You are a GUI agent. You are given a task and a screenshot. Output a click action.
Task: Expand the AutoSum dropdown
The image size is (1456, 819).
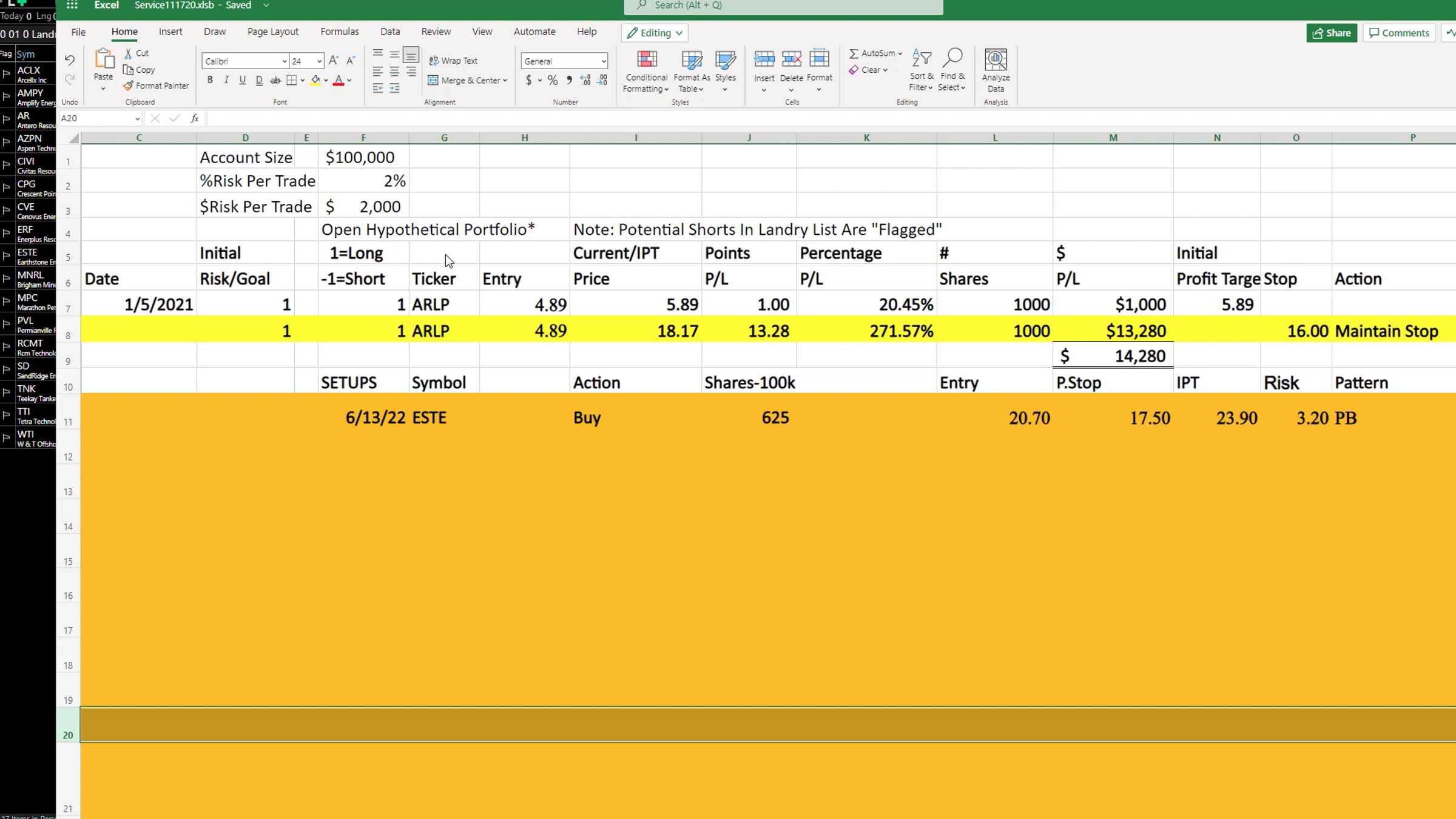pos(900,53)
